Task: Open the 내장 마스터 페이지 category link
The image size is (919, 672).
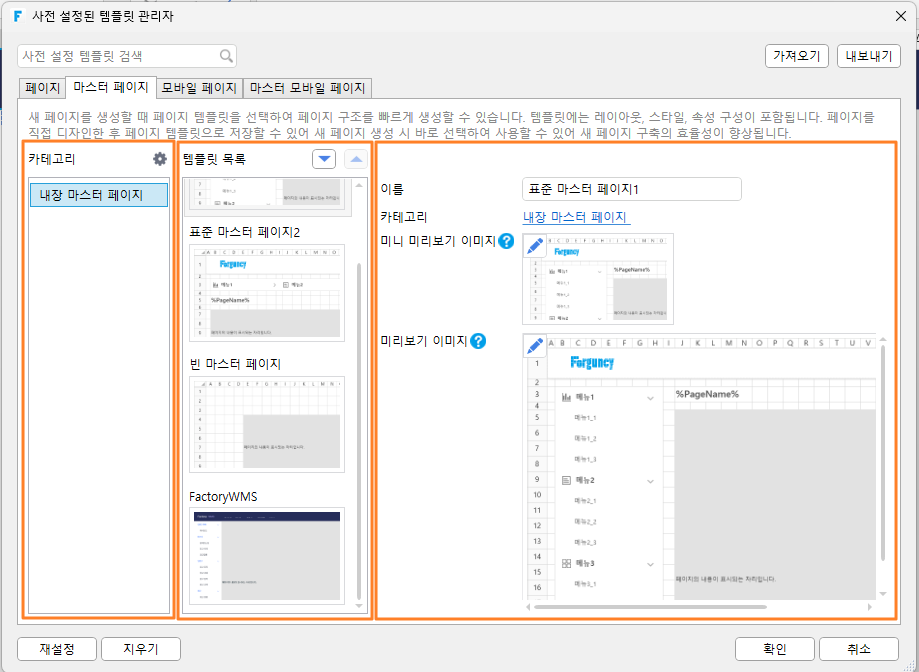Action: pyautogui.click(x=576, y=217)
